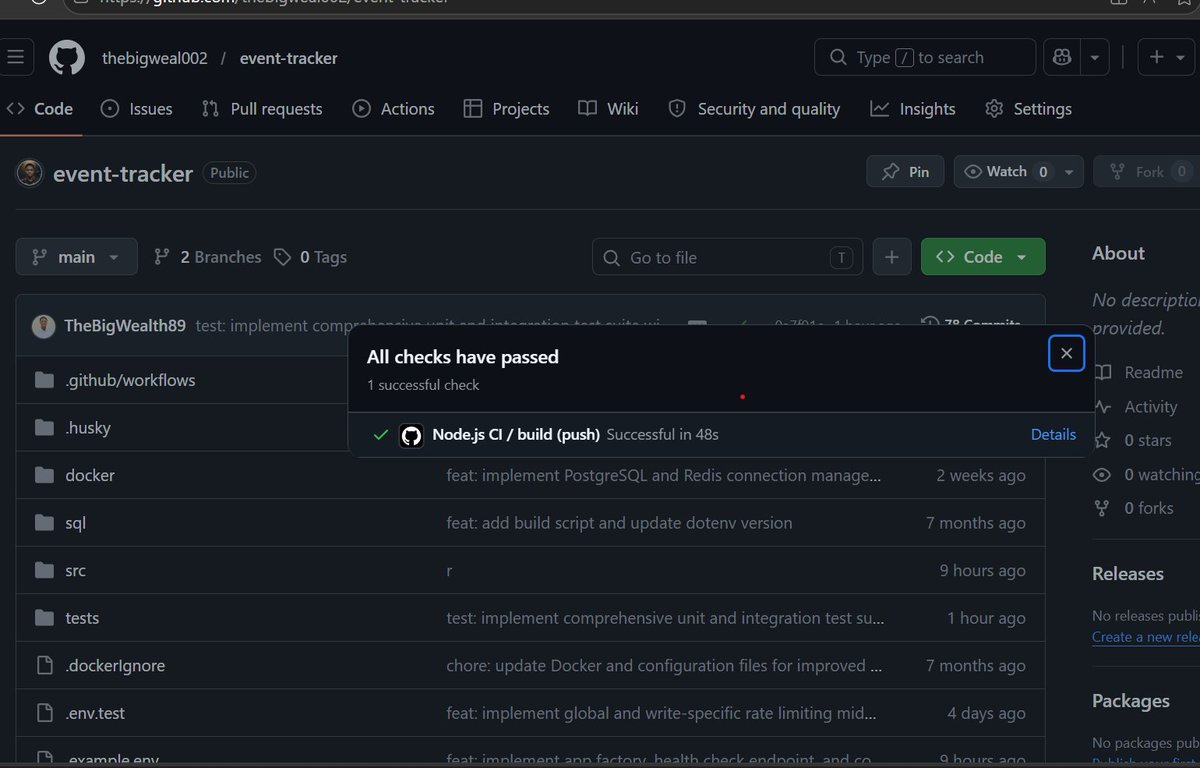Viewport: 1200px width, 768px height.
Task: Open the green Code clone dropdown
Action: [x=983, y=257]
